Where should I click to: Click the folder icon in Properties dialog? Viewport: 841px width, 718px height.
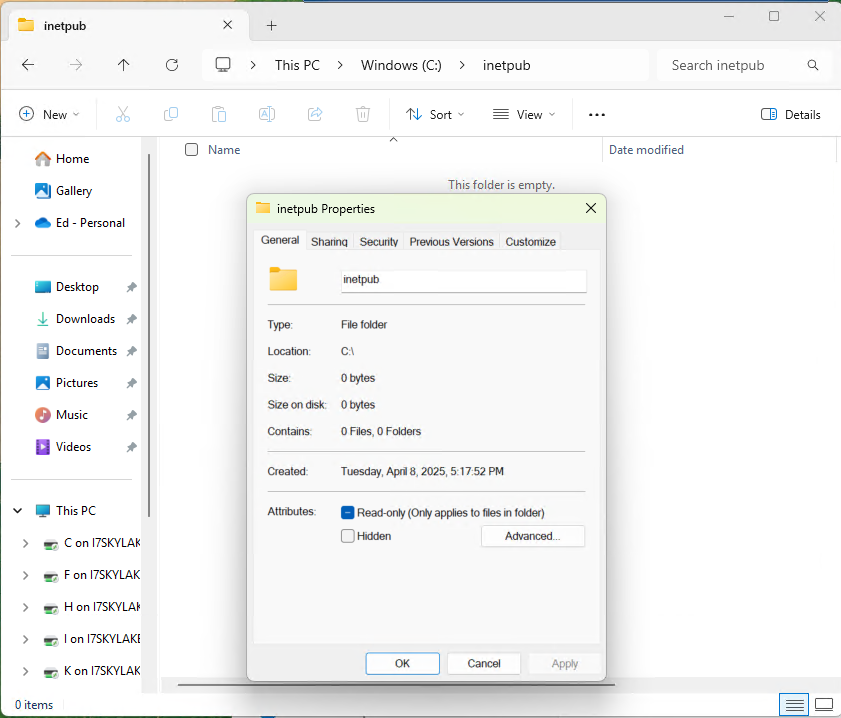point(283,279)
